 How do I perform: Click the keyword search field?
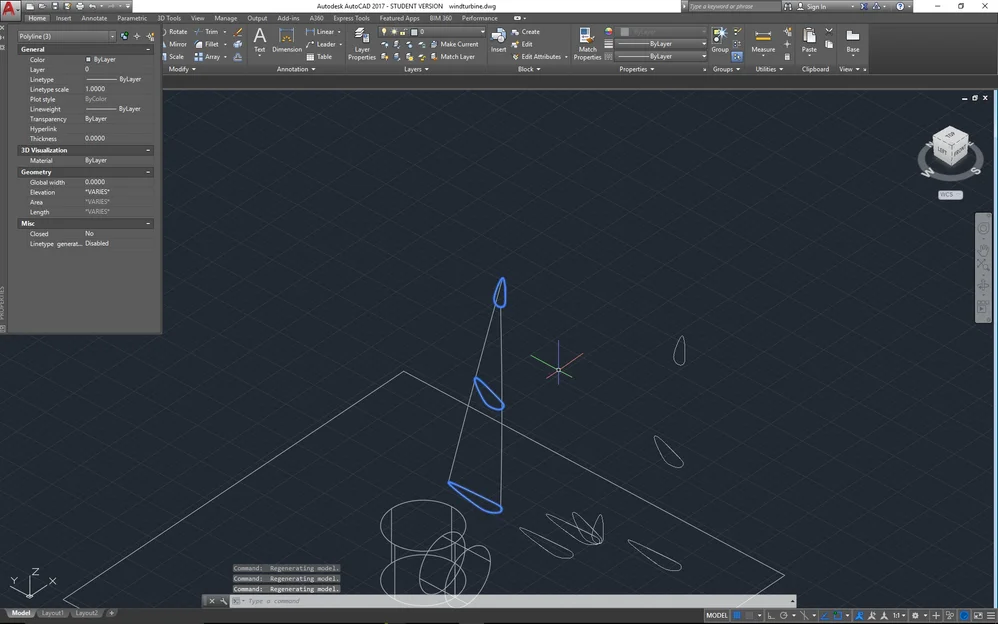pyautogui.click(x=732, y=6)
